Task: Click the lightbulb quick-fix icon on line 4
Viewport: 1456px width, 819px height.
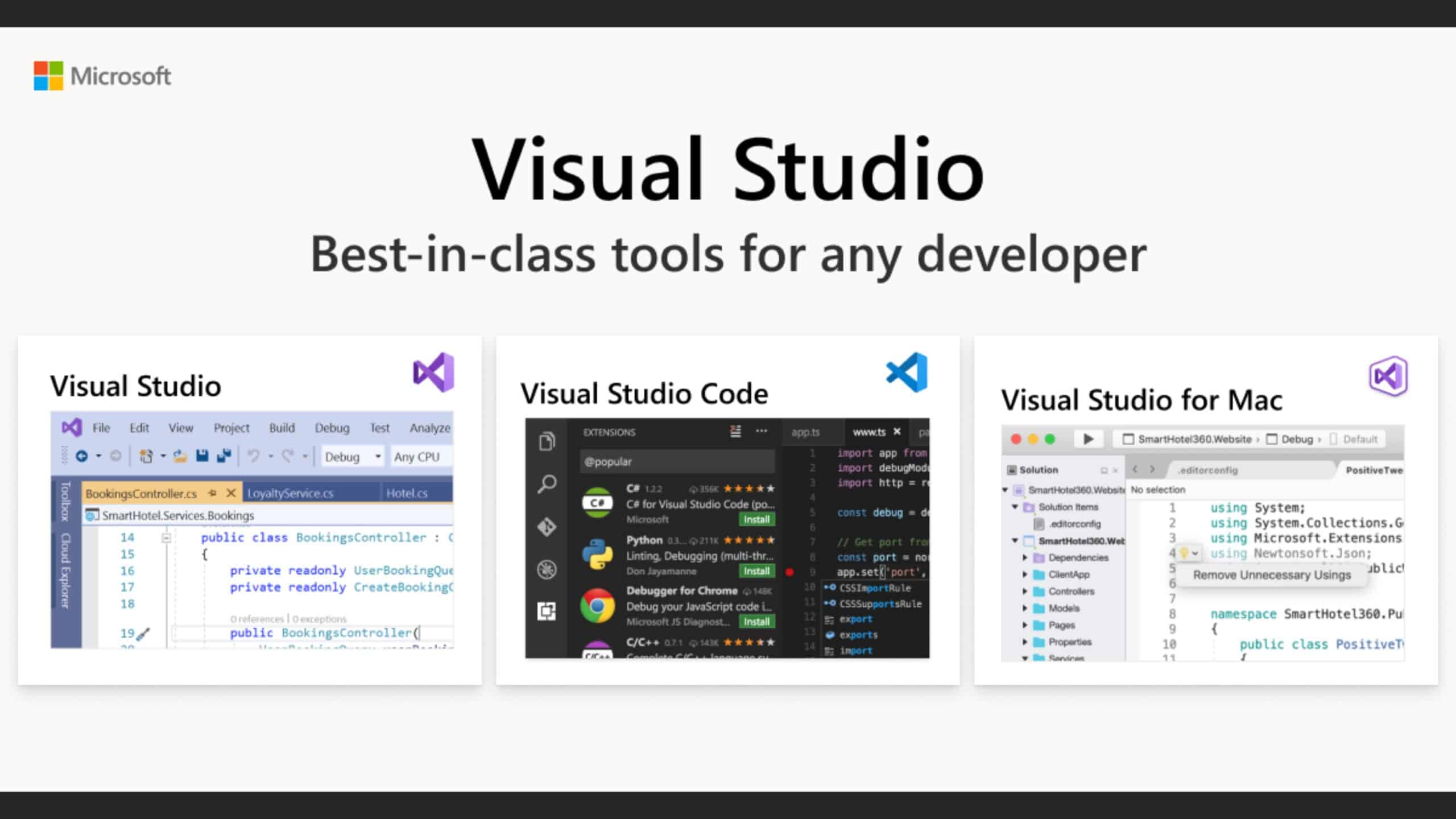Action: [1184, 553]
